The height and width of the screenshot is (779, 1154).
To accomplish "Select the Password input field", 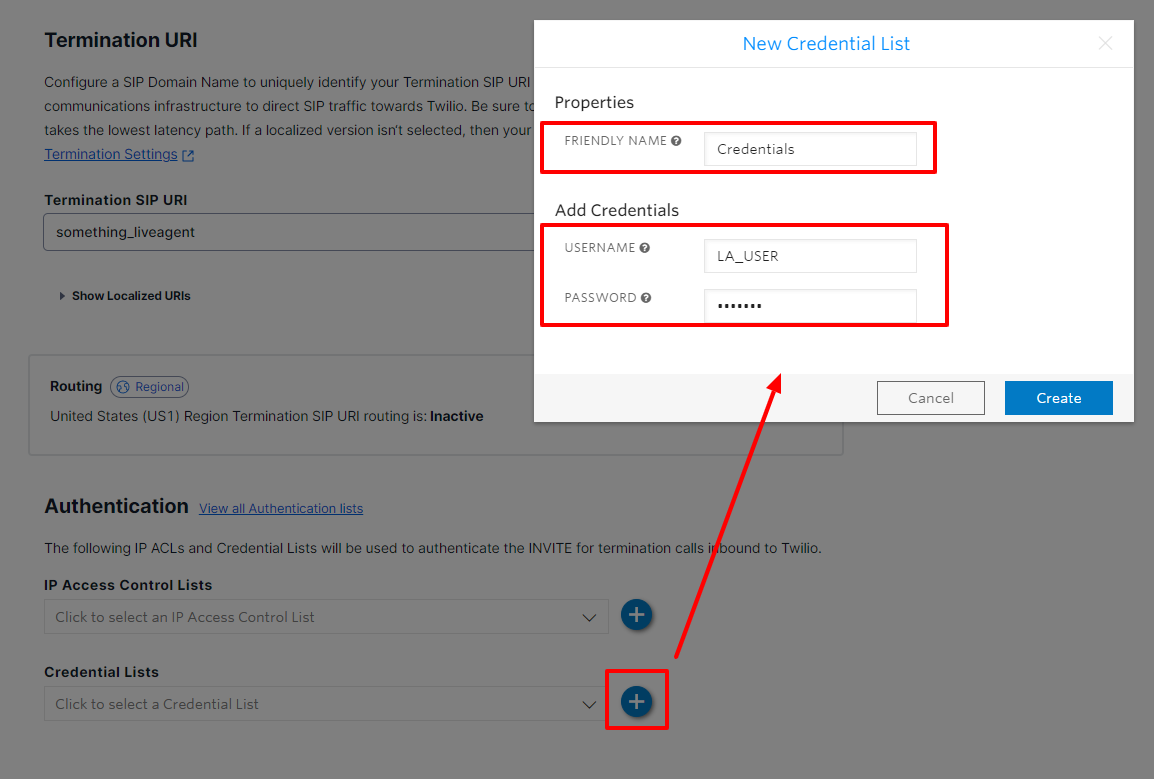I will coord(810,306).
